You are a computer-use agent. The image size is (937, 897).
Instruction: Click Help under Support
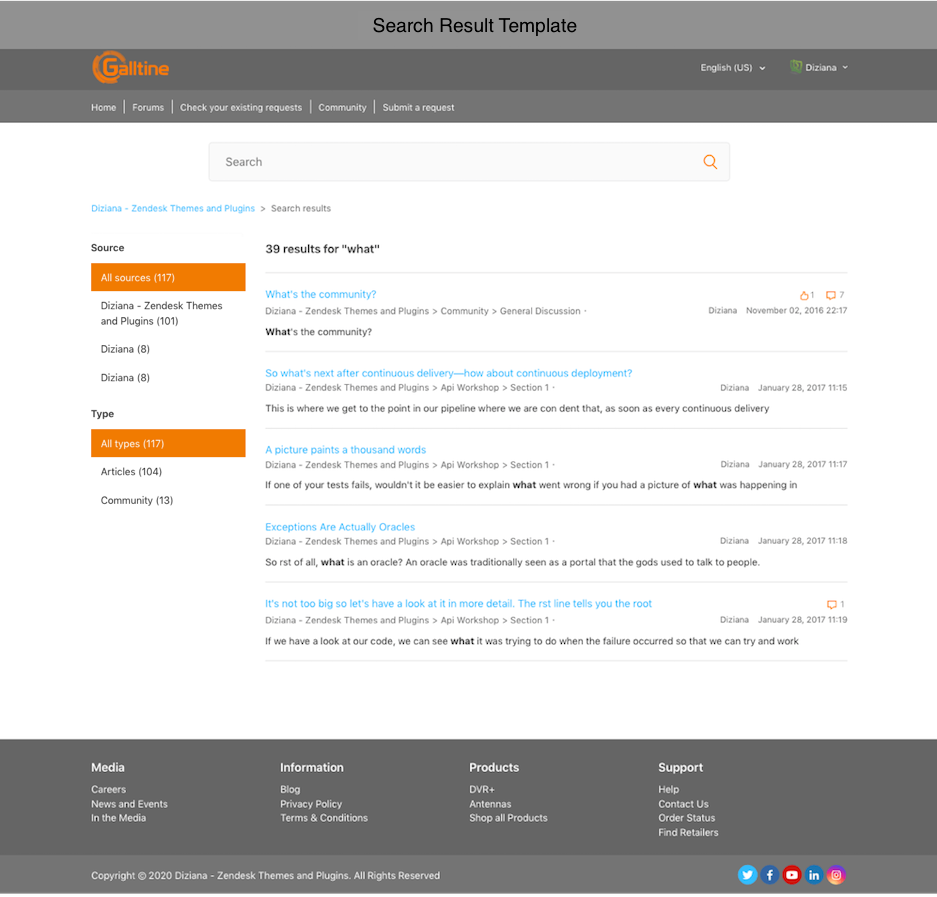[669, 789]
